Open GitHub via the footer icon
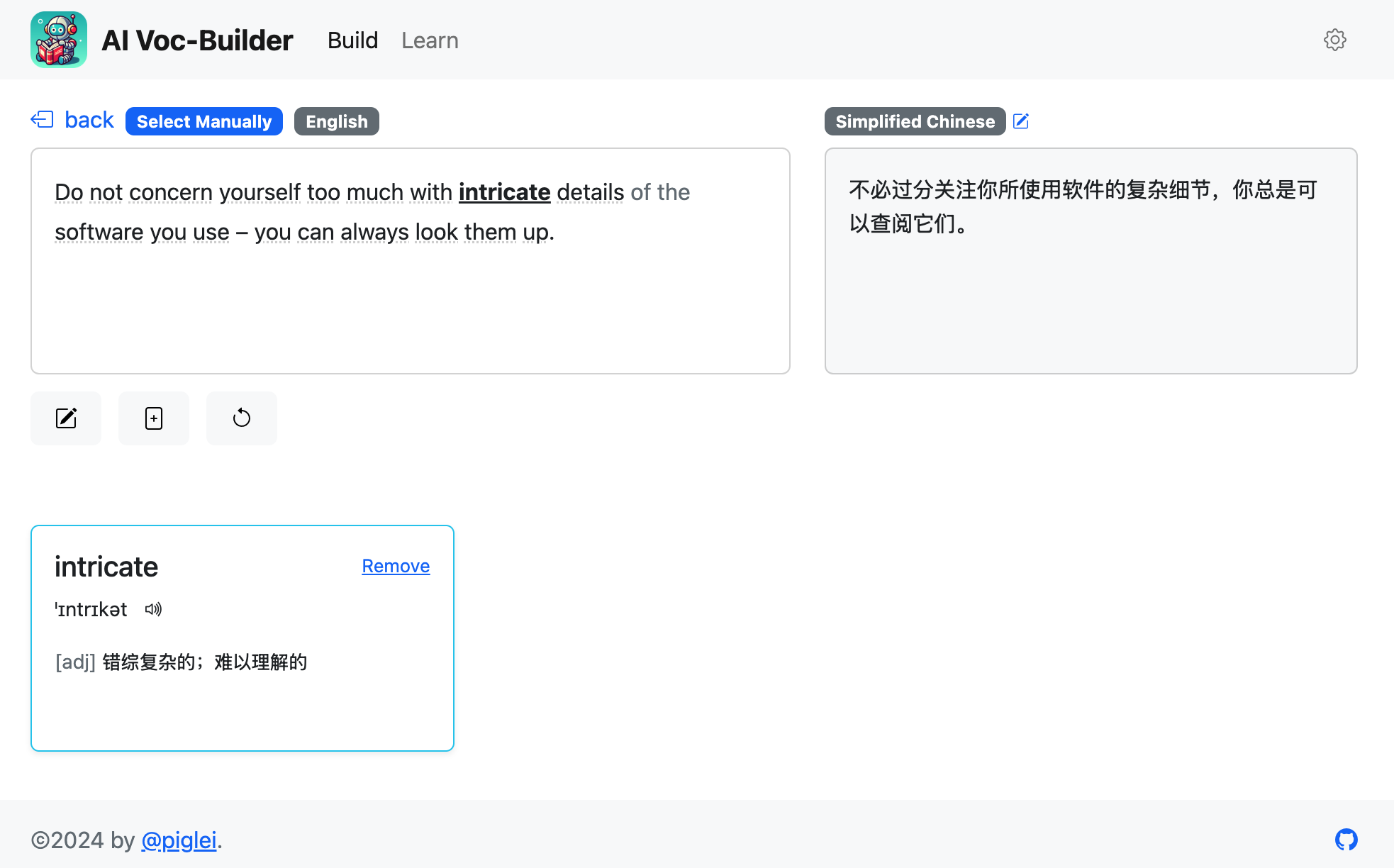Screen dimensions: 1394x868 pos(1346,840)
